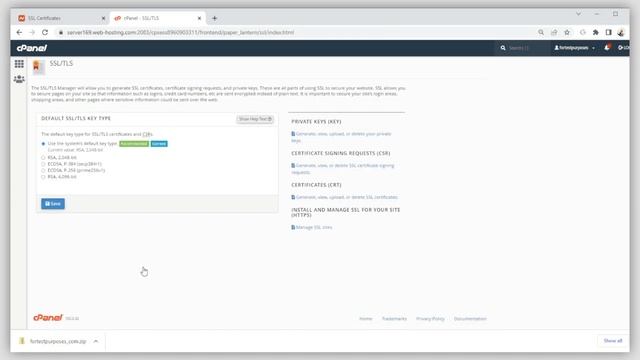Screen dimensions: 640x360
Task: Select ECDSA, P-384 (secp384r1) key type
Action: pos(43,164)
